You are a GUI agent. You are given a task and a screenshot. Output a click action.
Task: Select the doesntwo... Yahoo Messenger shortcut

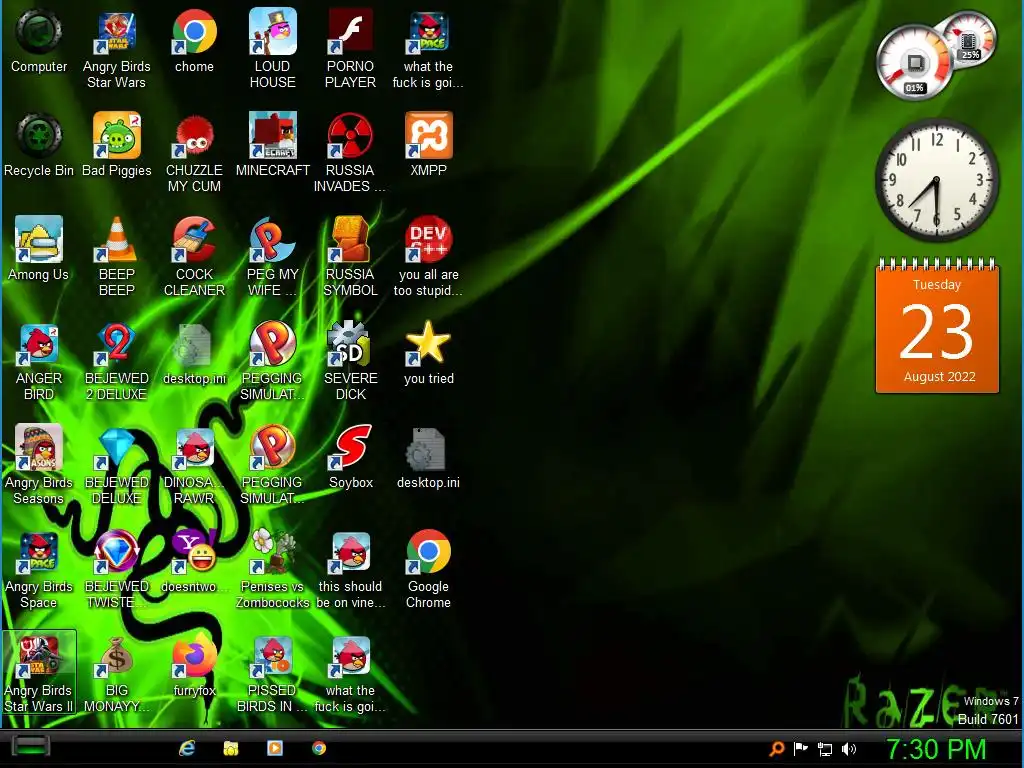(x=194, y=561)
